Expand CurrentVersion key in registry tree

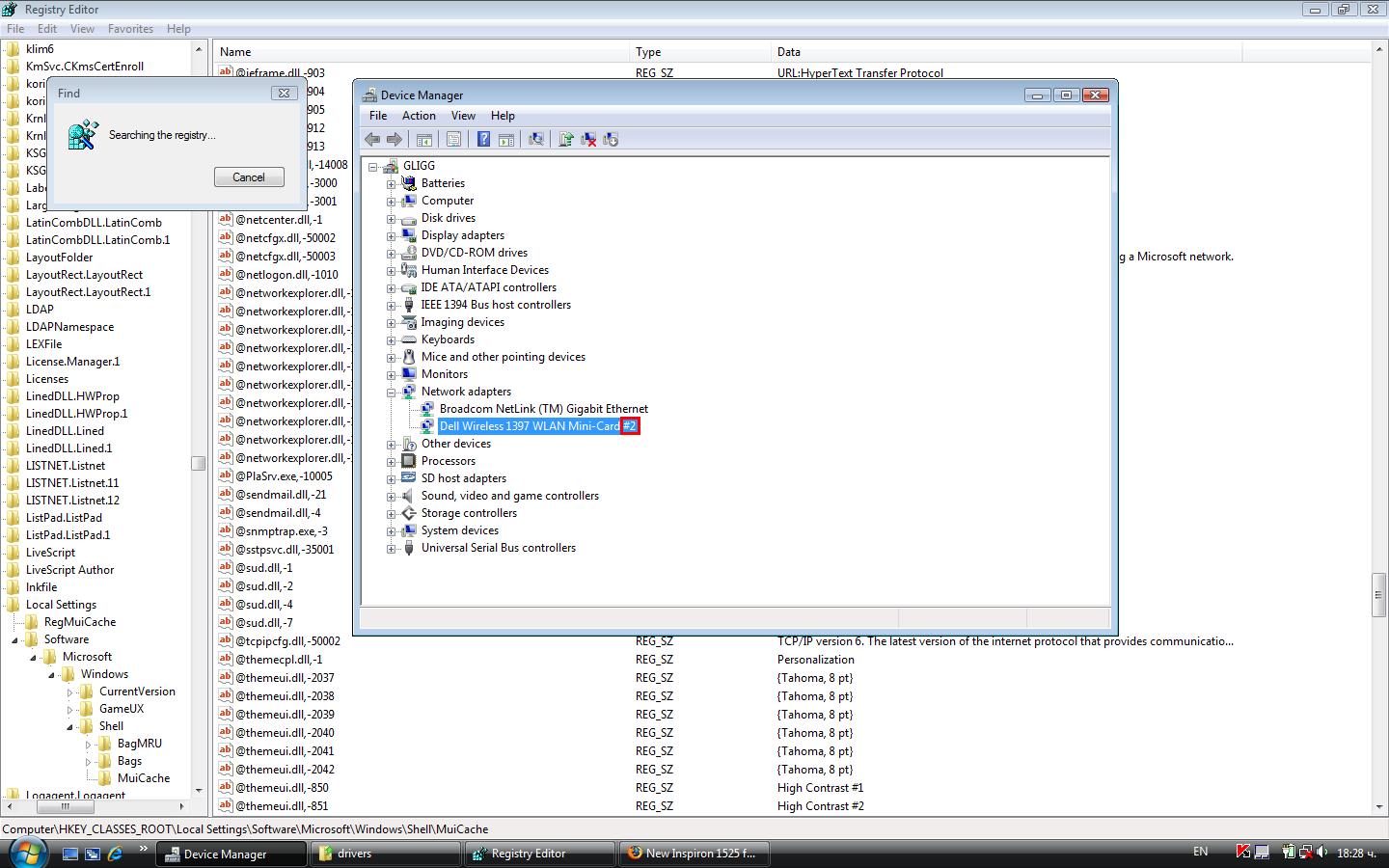coord(69,692)
